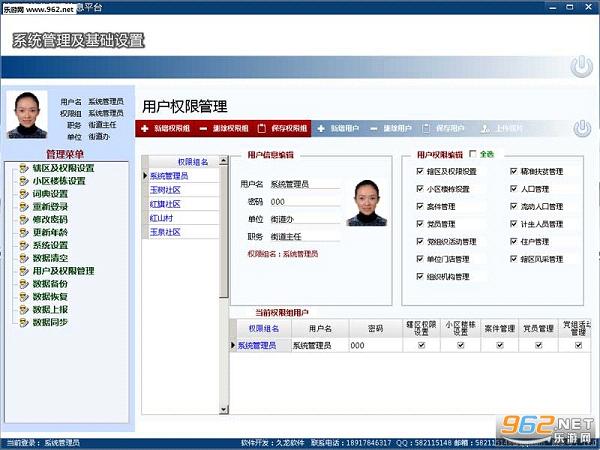Viewport: 600px width, 450px height.
Task: Click the icon beside 数据清空 menu entry
Action: point(24,258)
